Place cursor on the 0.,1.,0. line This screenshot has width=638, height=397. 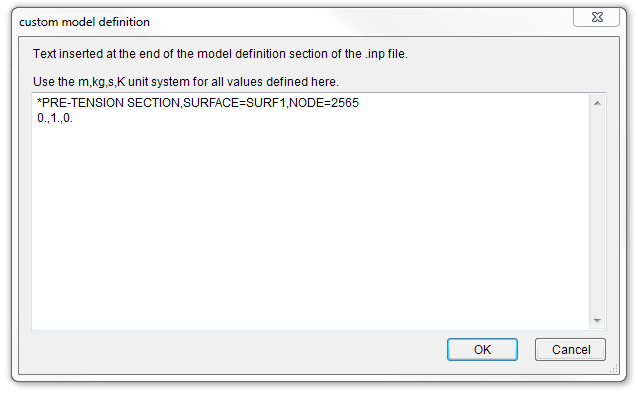click(55, 118)
